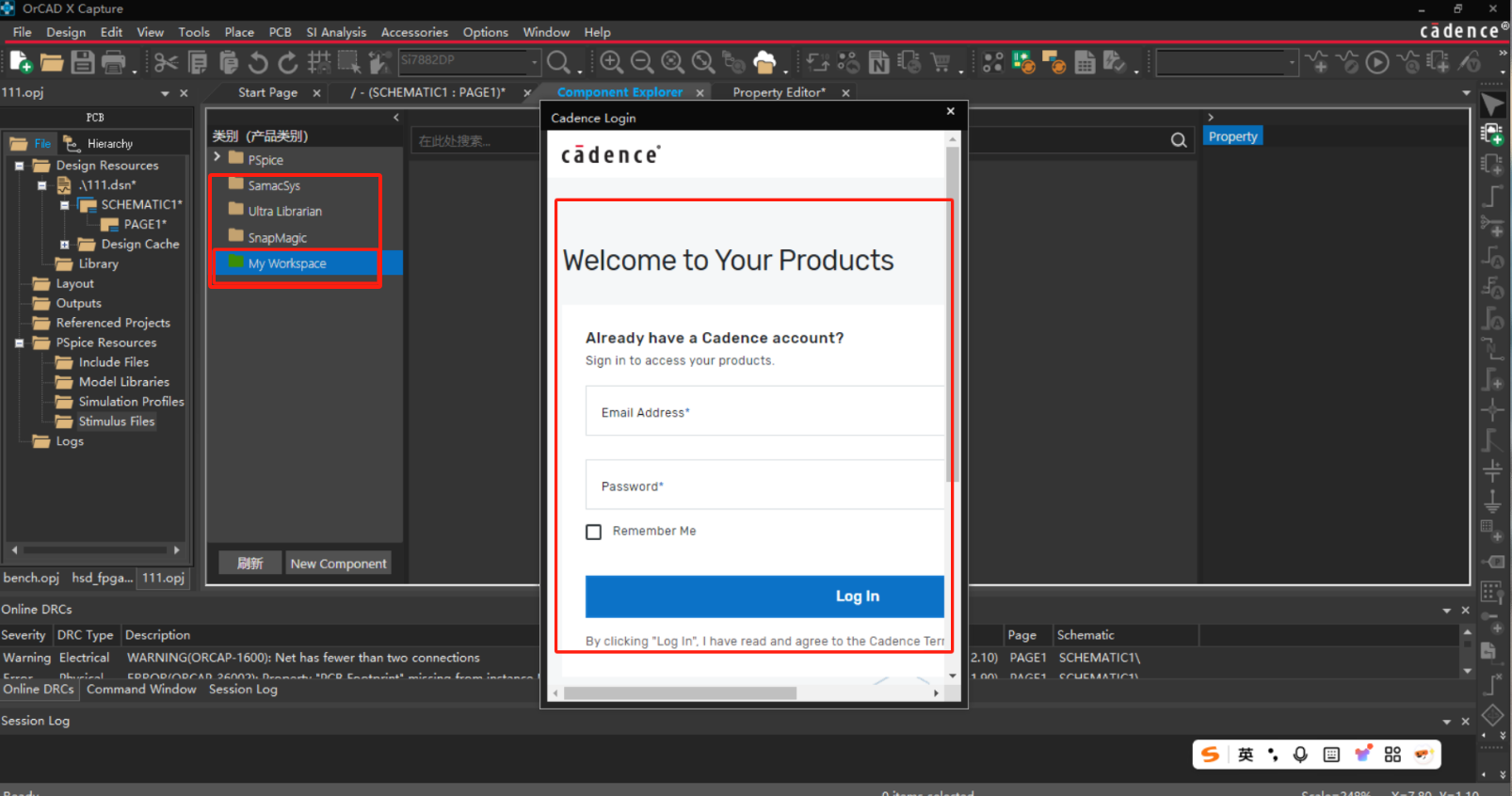The width and height of the screenshot is (1512, 796).
Task: Click the Bill of Materials table icon
Action: [1085, 63]
